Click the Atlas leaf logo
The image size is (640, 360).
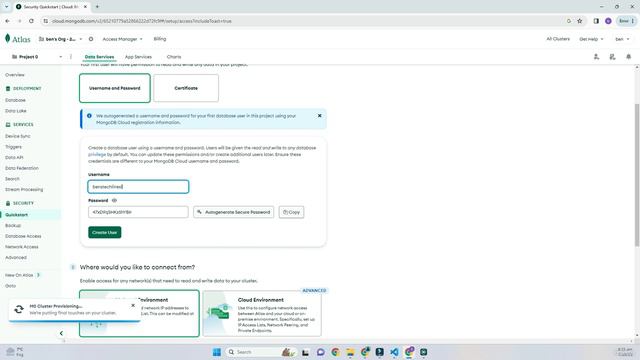(x=7, y=38)
